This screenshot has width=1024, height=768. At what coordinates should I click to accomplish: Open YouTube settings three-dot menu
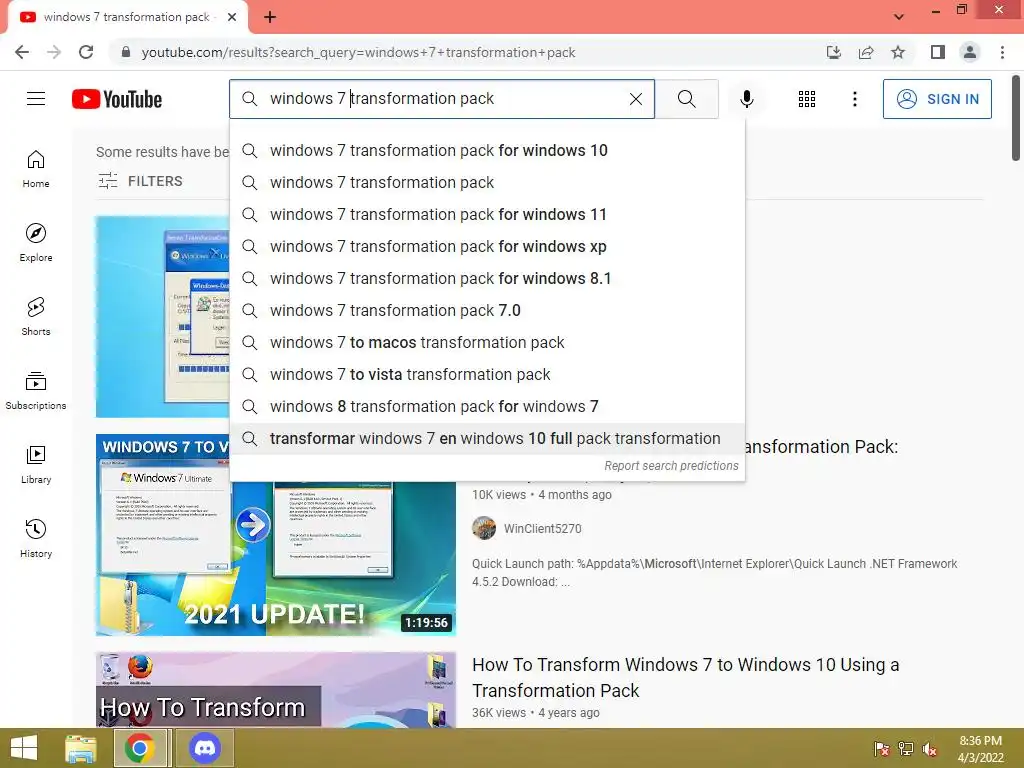(x=854, y=99)
